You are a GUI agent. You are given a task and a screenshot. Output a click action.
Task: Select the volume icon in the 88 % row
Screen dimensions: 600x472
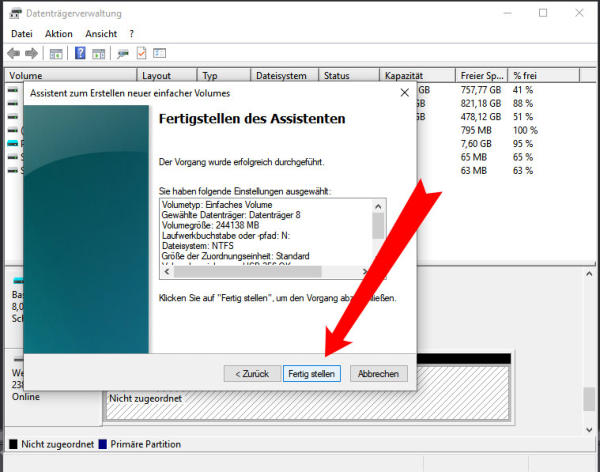pyautogui.click(x=13, y=103)
